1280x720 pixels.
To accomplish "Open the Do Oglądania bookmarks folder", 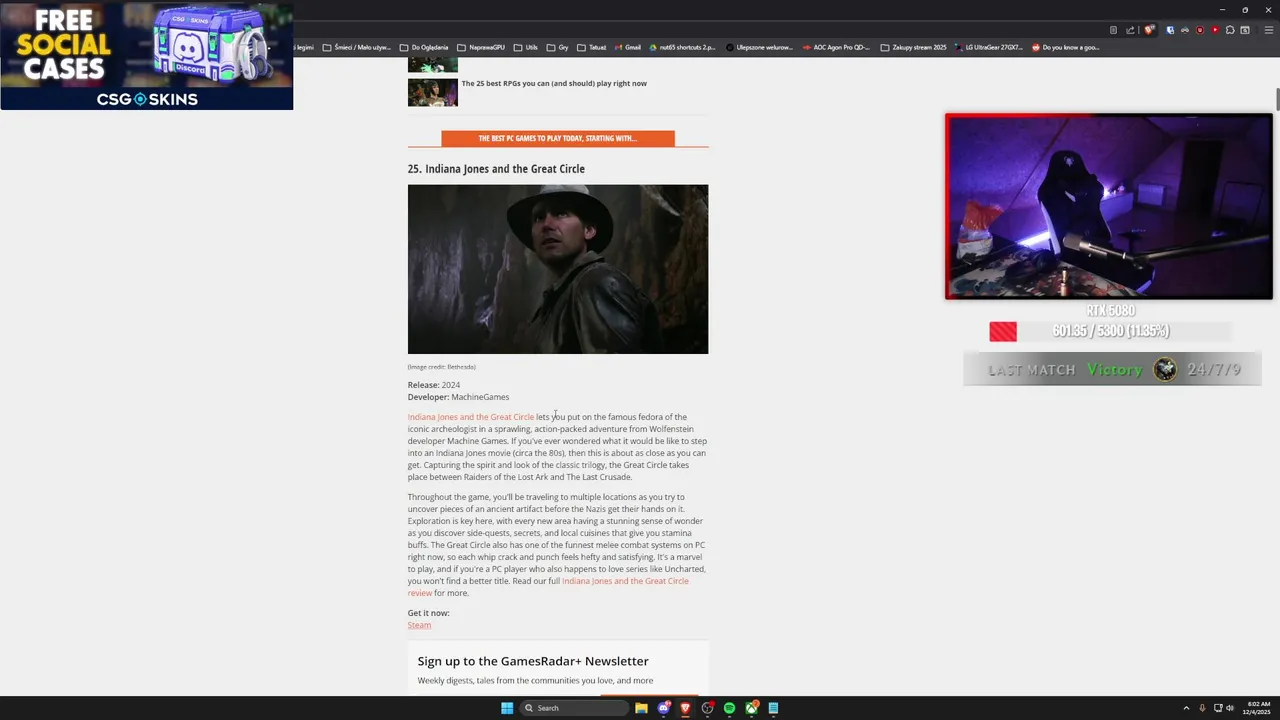I will (424, 47).
